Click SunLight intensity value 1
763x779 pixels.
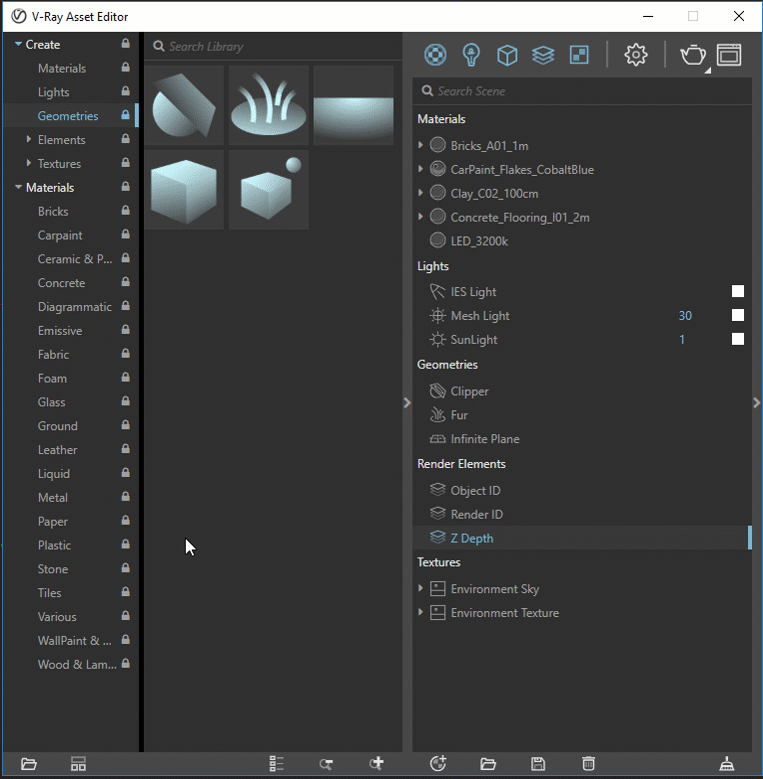(x=682, y=339)
